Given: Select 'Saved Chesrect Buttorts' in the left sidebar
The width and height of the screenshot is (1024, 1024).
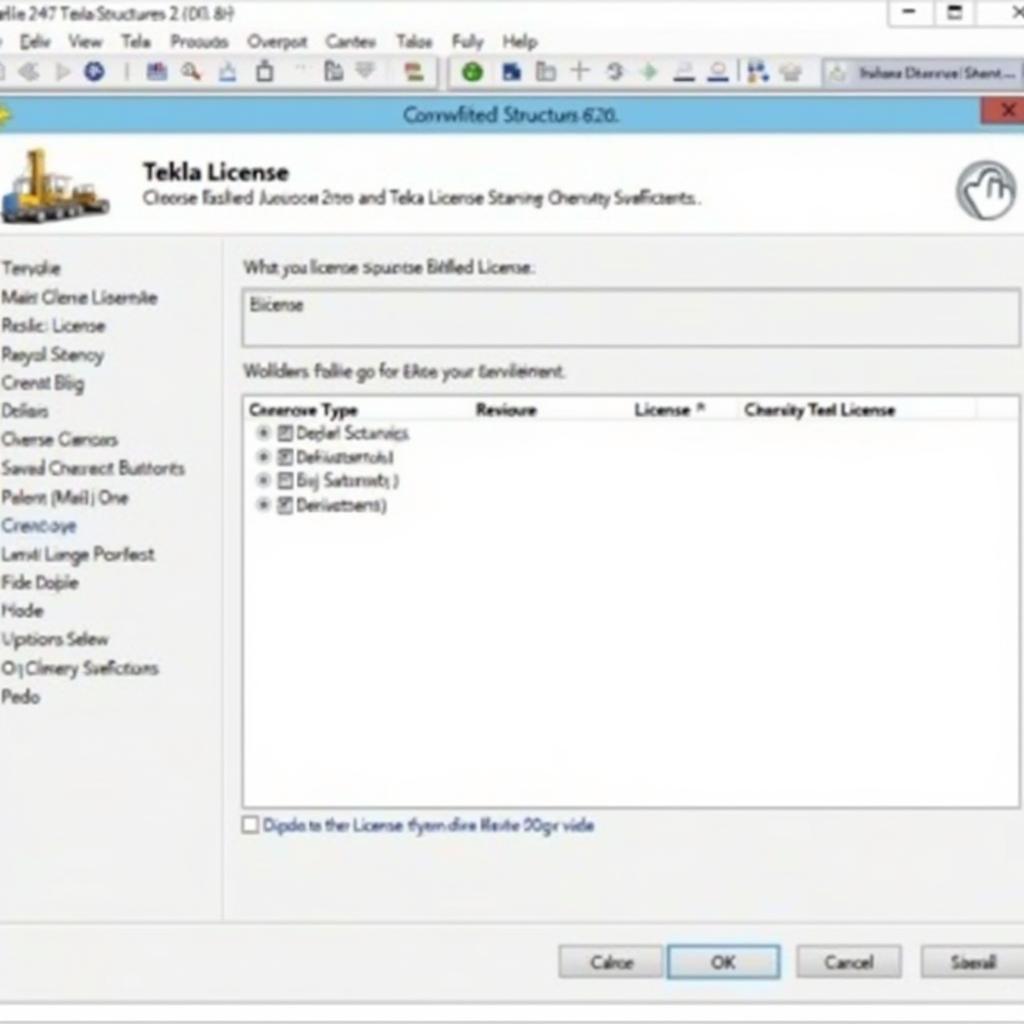Looking at the screenshot, I should click(93, 468).
